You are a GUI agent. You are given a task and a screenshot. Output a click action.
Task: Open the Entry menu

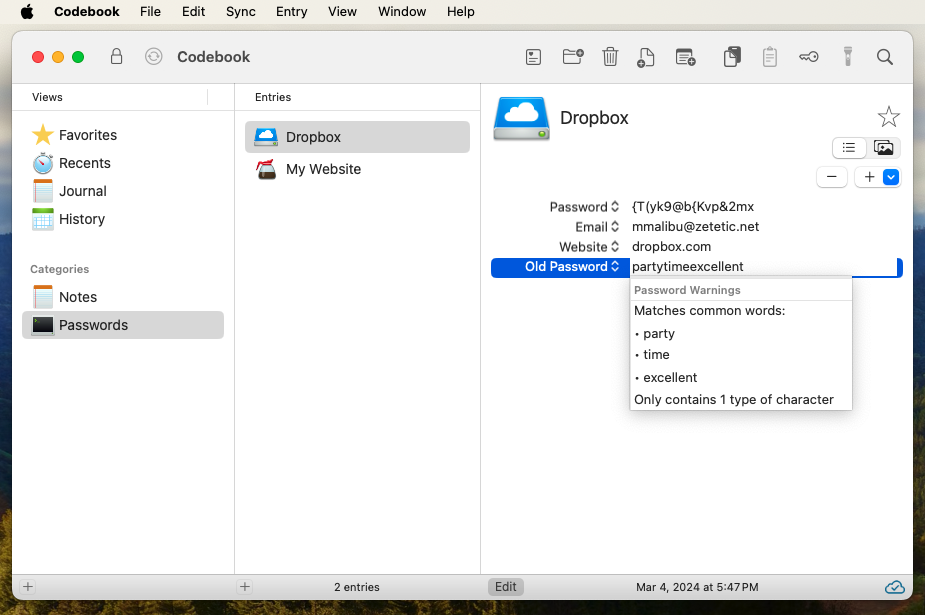coord(291,12)
